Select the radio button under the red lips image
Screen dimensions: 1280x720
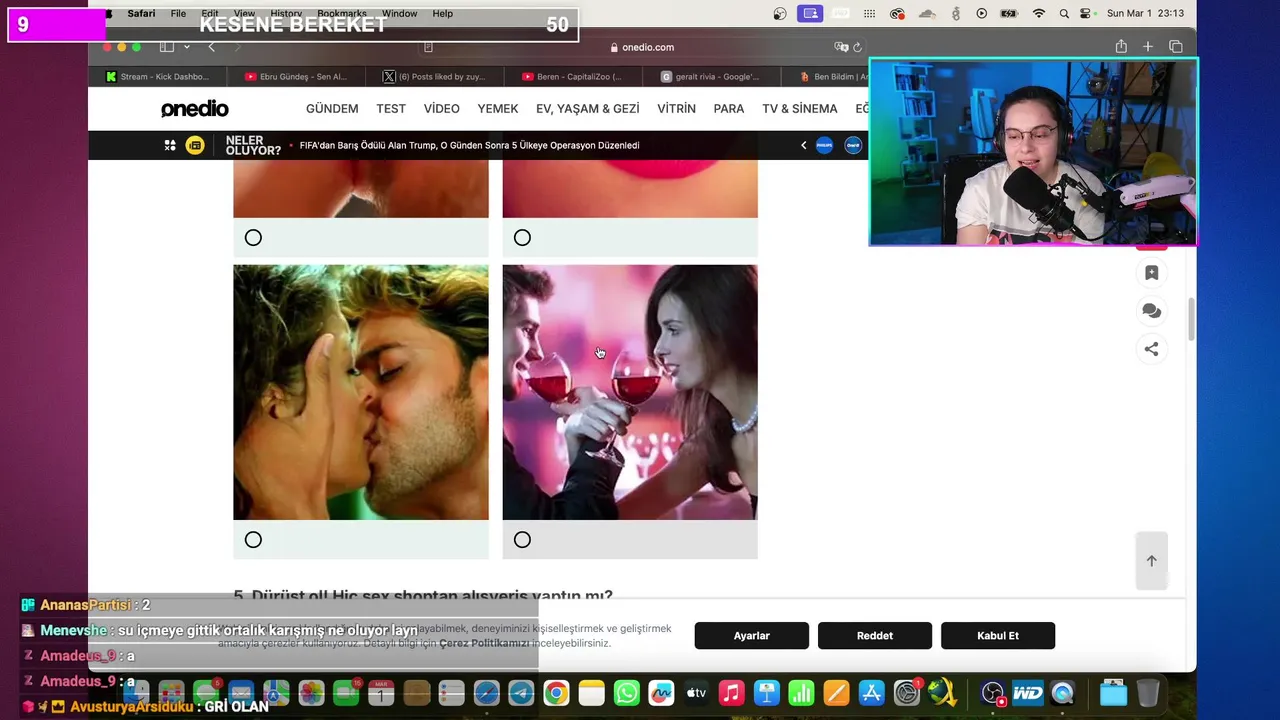point(522,238)
